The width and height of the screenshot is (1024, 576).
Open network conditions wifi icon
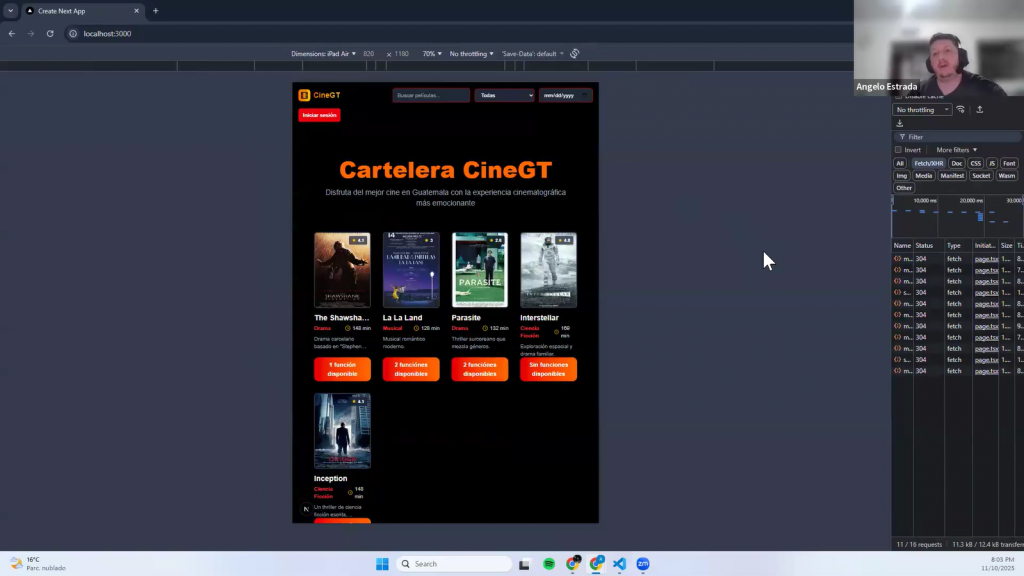961,110
